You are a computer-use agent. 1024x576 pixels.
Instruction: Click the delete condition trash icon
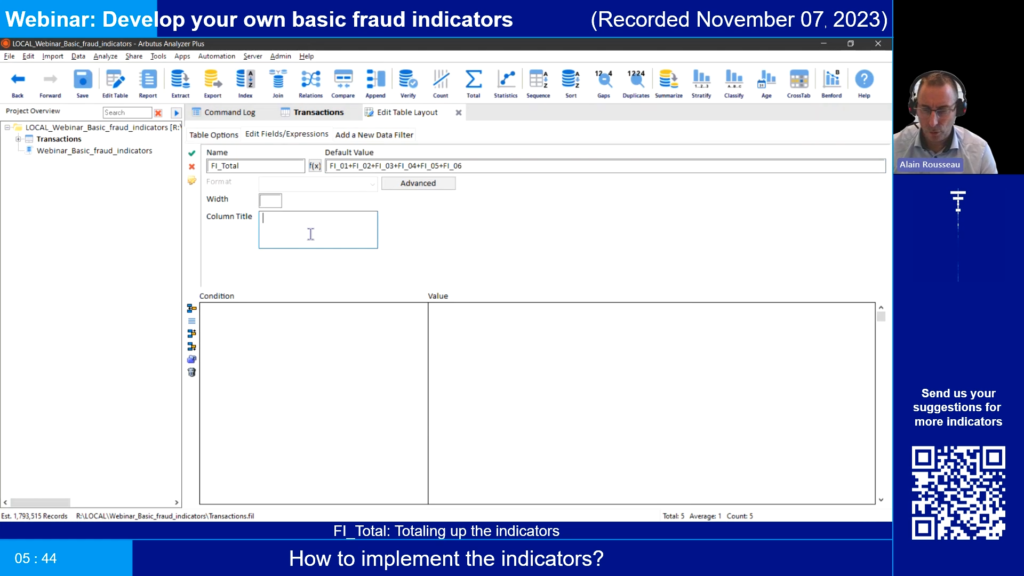coord(191,372)
